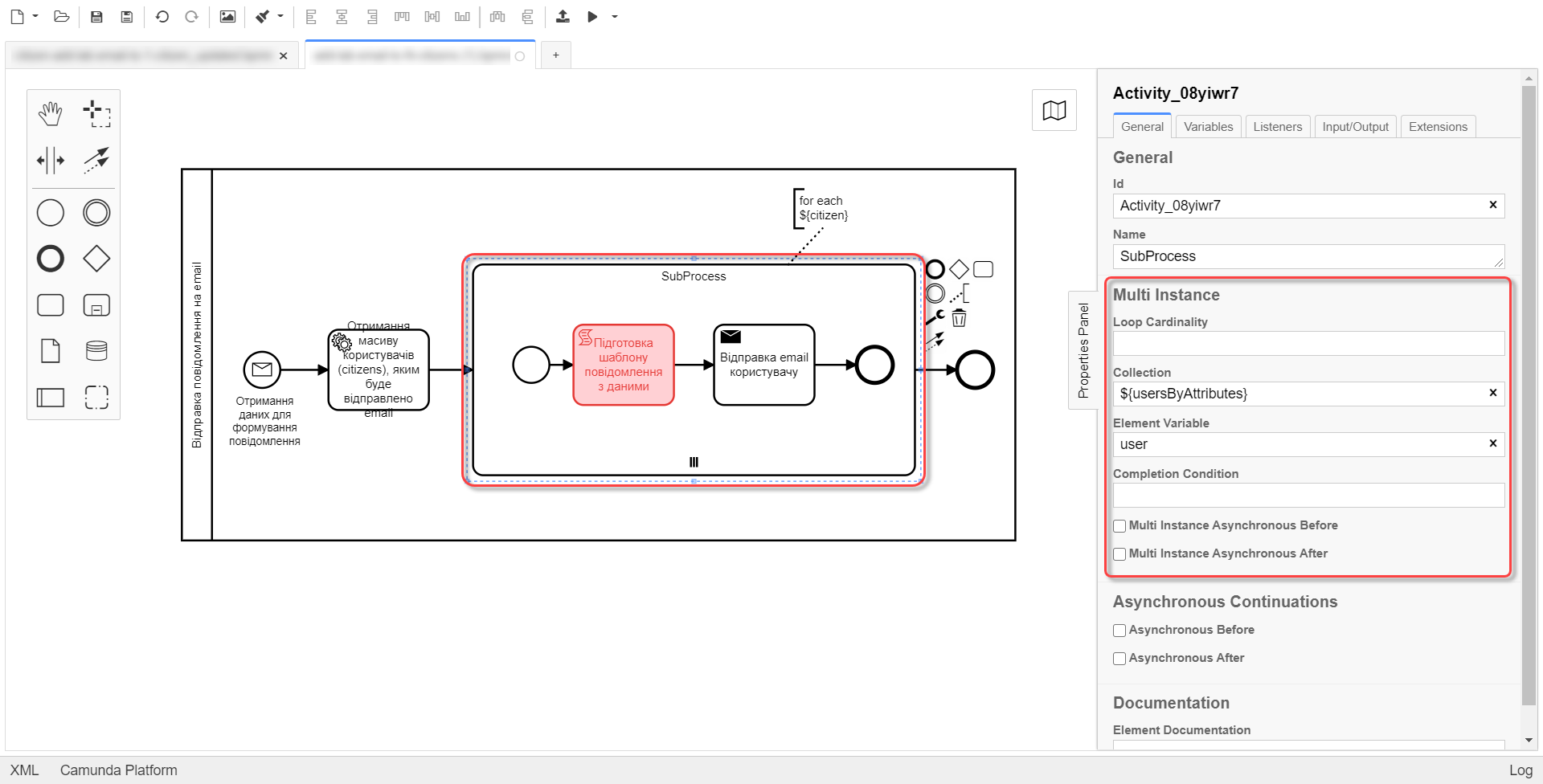Switch to the Listeners tab
The image size is (1543, 784).
coord(1277,127)
